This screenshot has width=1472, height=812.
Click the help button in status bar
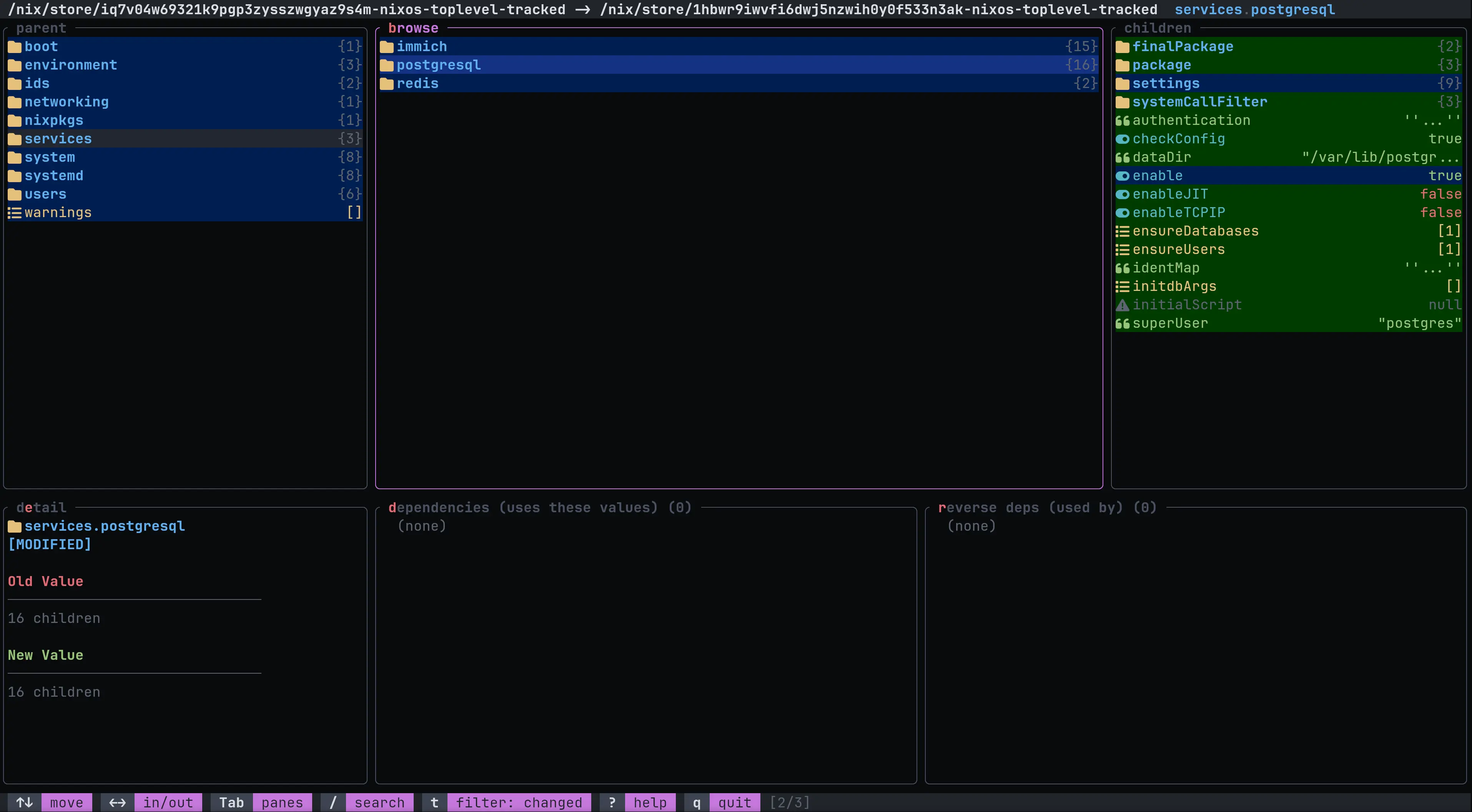(x=650, y=802)
